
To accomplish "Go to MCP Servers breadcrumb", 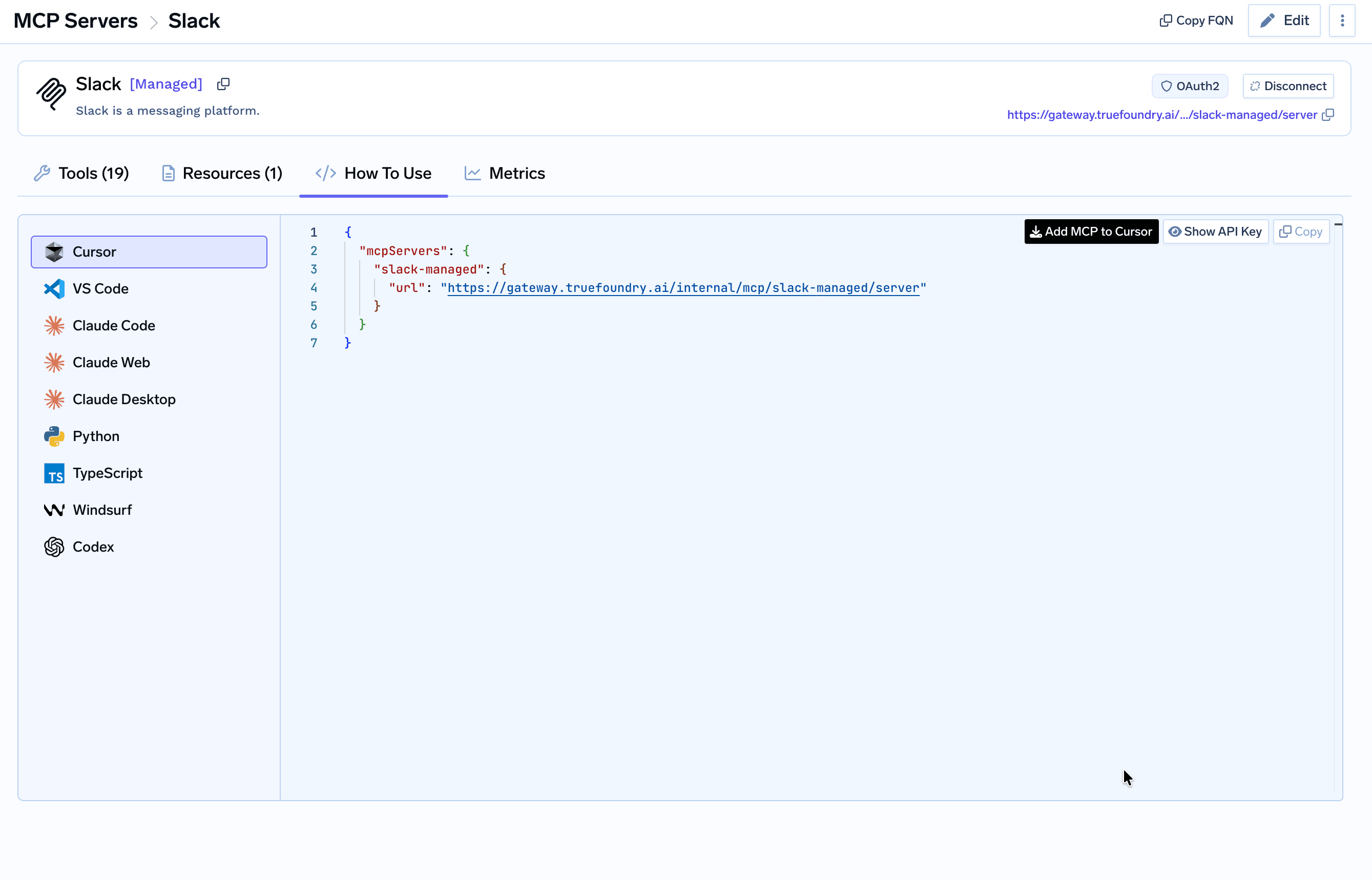I will [75, 20].
